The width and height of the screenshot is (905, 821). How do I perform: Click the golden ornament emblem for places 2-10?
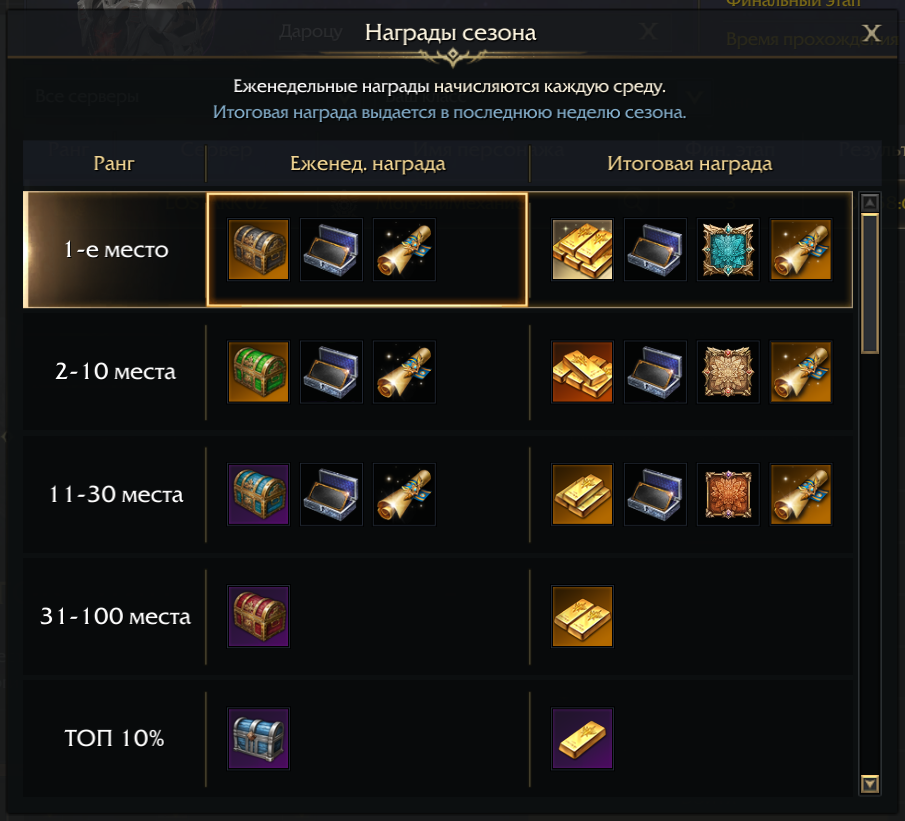tap(727, 372)
